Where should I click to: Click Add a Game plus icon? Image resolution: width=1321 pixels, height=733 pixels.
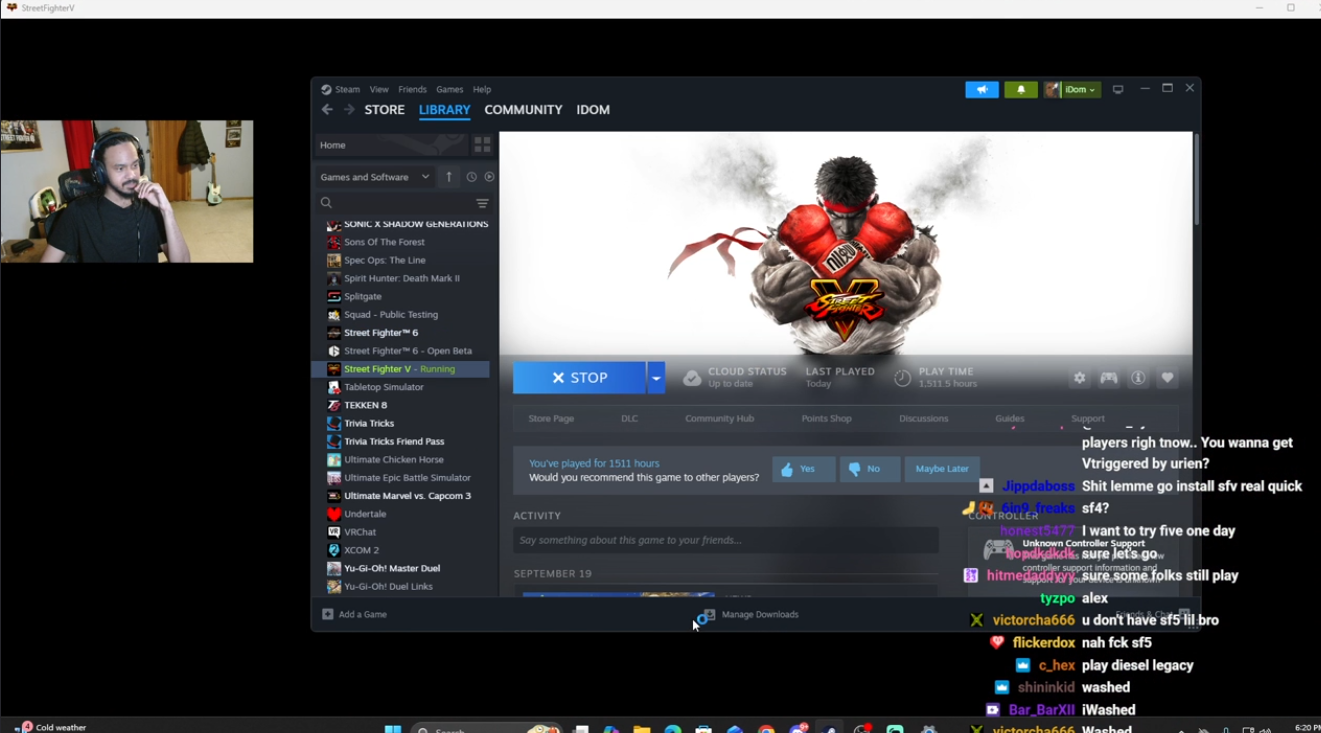tap(327, 614)
